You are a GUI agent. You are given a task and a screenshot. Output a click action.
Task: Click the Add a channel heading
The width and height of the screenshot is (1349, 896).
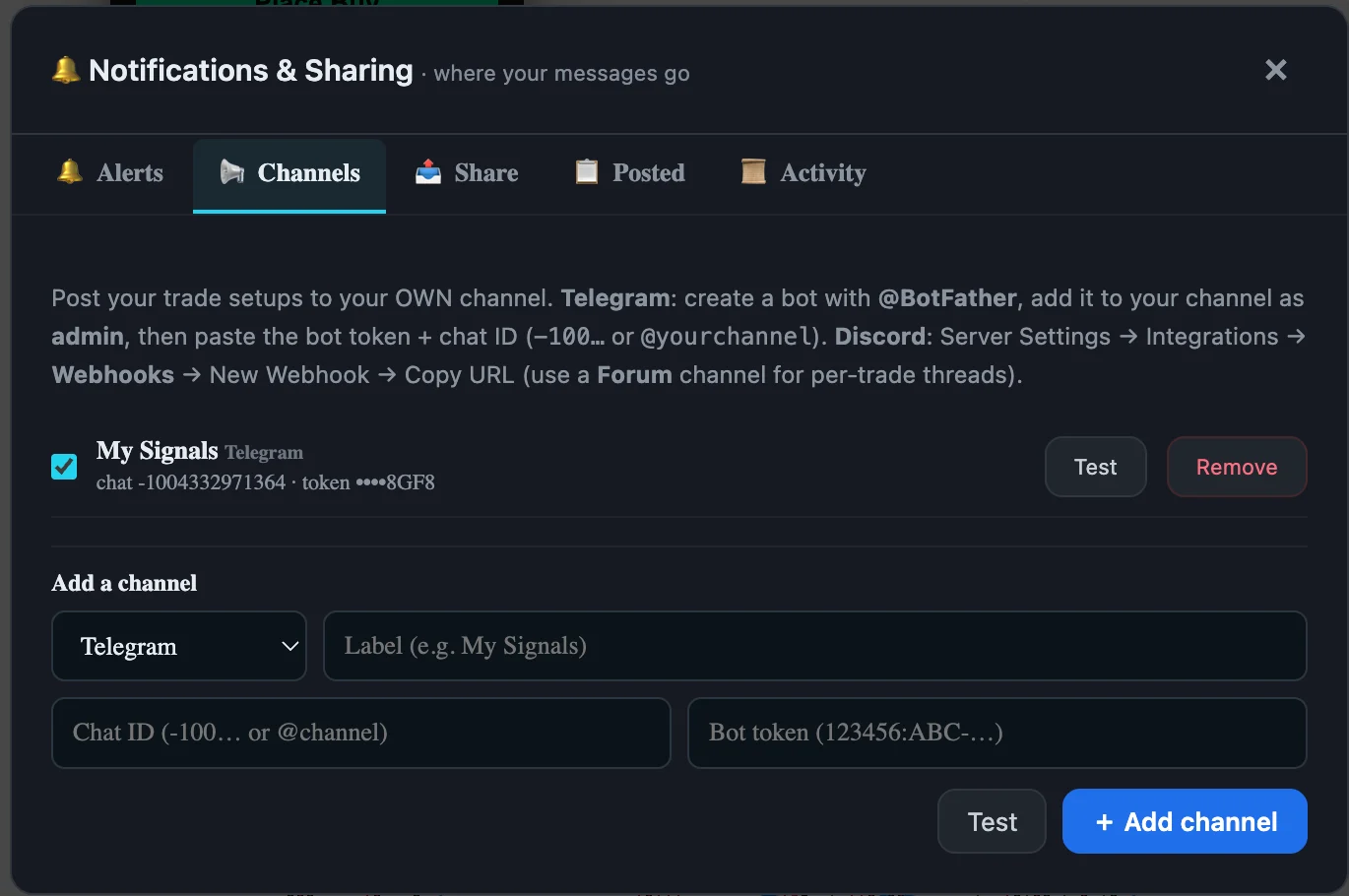124,583
